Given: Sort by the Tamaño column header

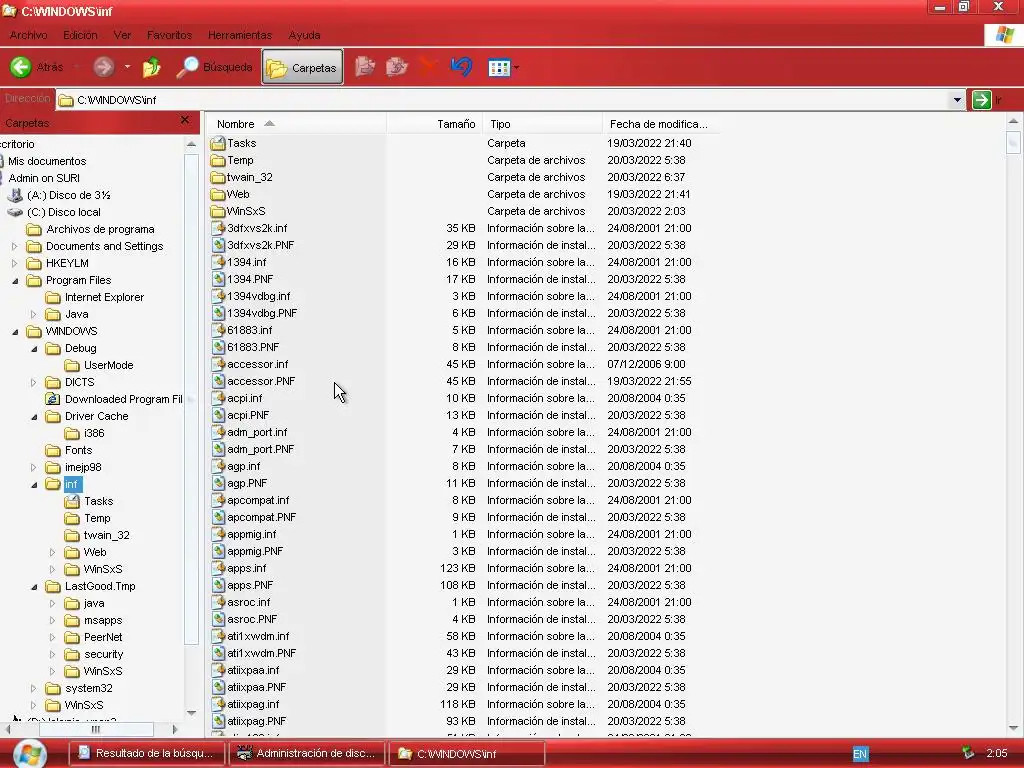Looking at the screenshot, I should (x=434, y=123).
